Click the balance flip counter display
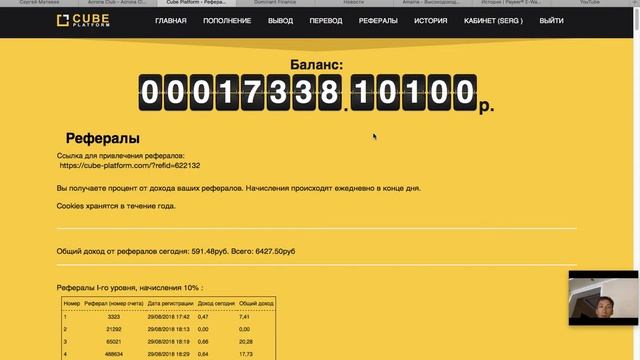Viewport: 640px width, 360px height. pos(308,92)
